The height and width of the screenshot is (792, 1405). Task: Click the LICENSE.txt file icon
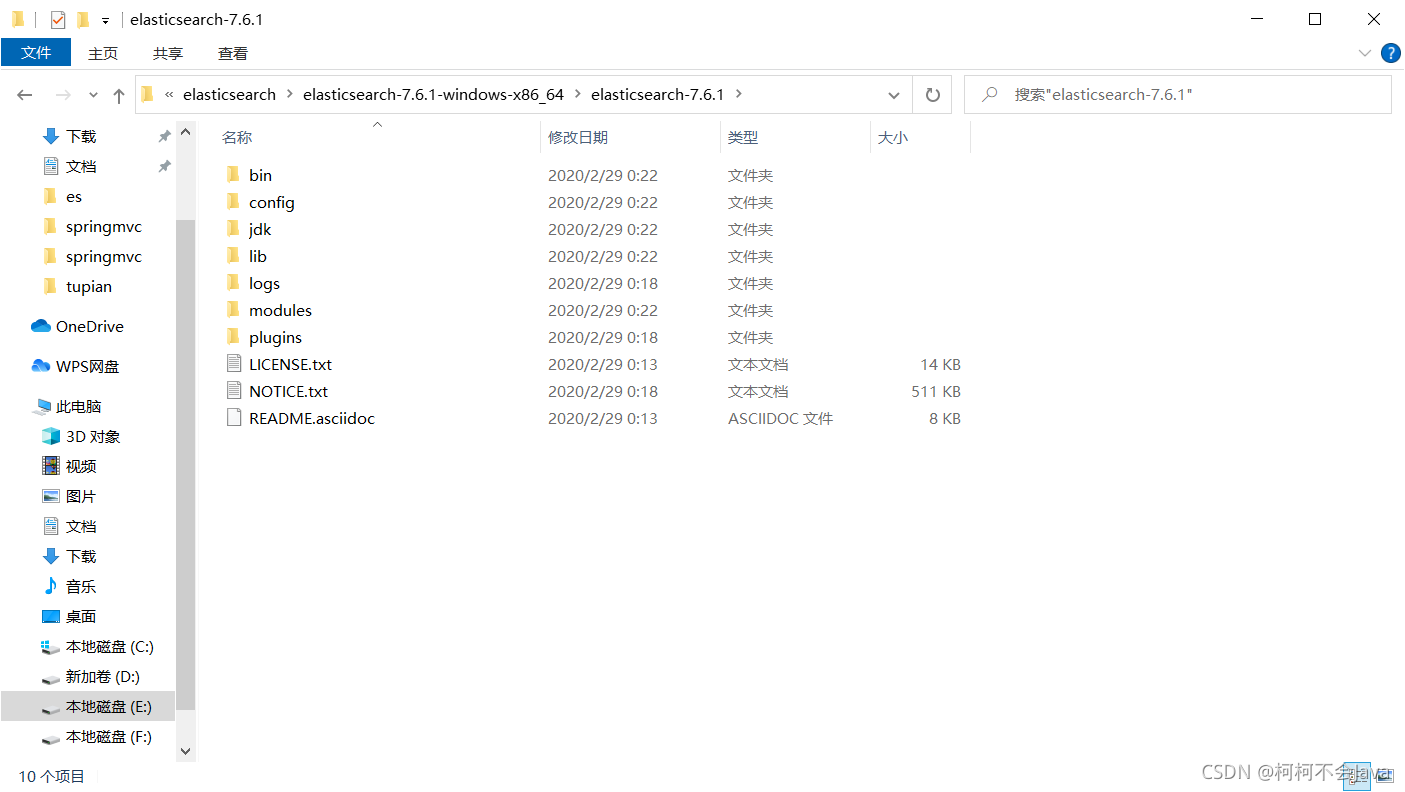[234, 364]
